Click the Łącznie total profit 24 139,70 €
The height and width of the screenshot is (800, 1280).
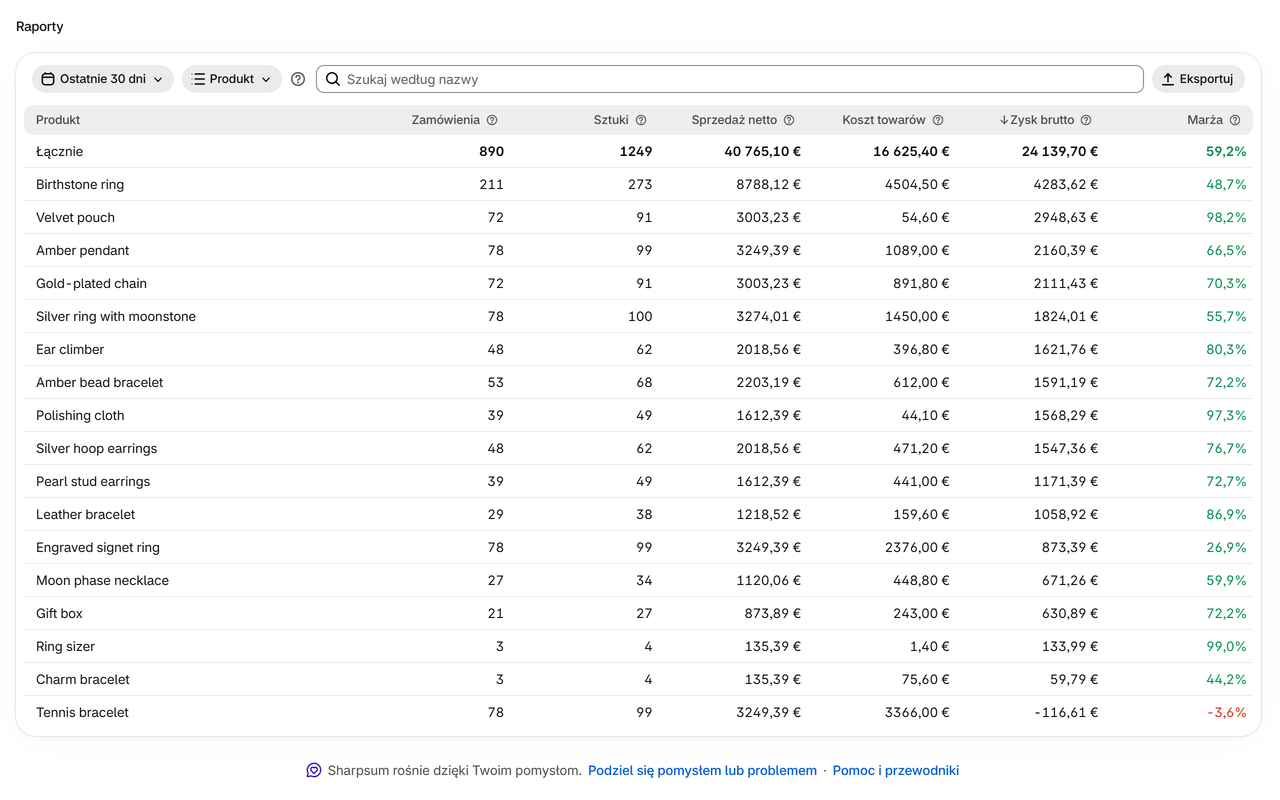(x=1059, y=151)
